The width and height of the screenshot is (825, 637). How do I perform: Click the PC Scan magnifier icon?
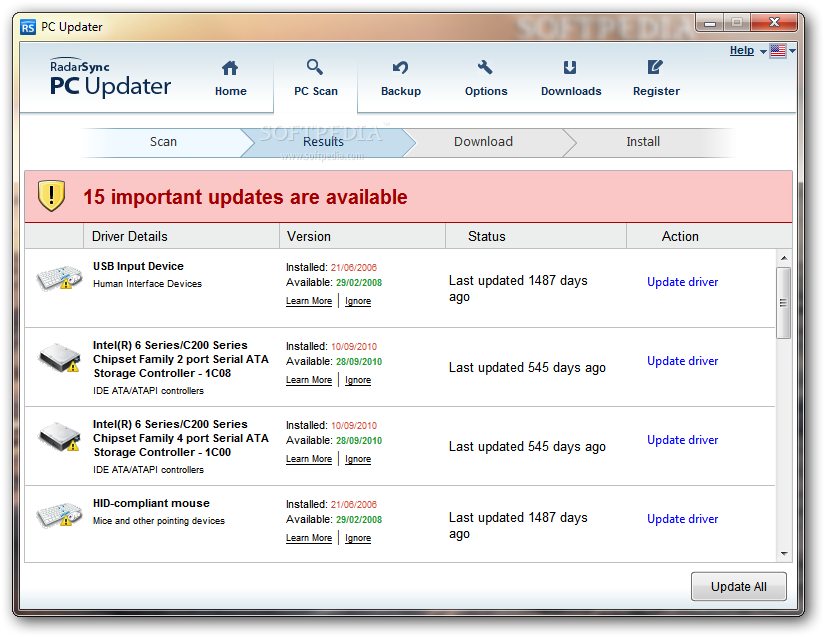pos(315,67)
